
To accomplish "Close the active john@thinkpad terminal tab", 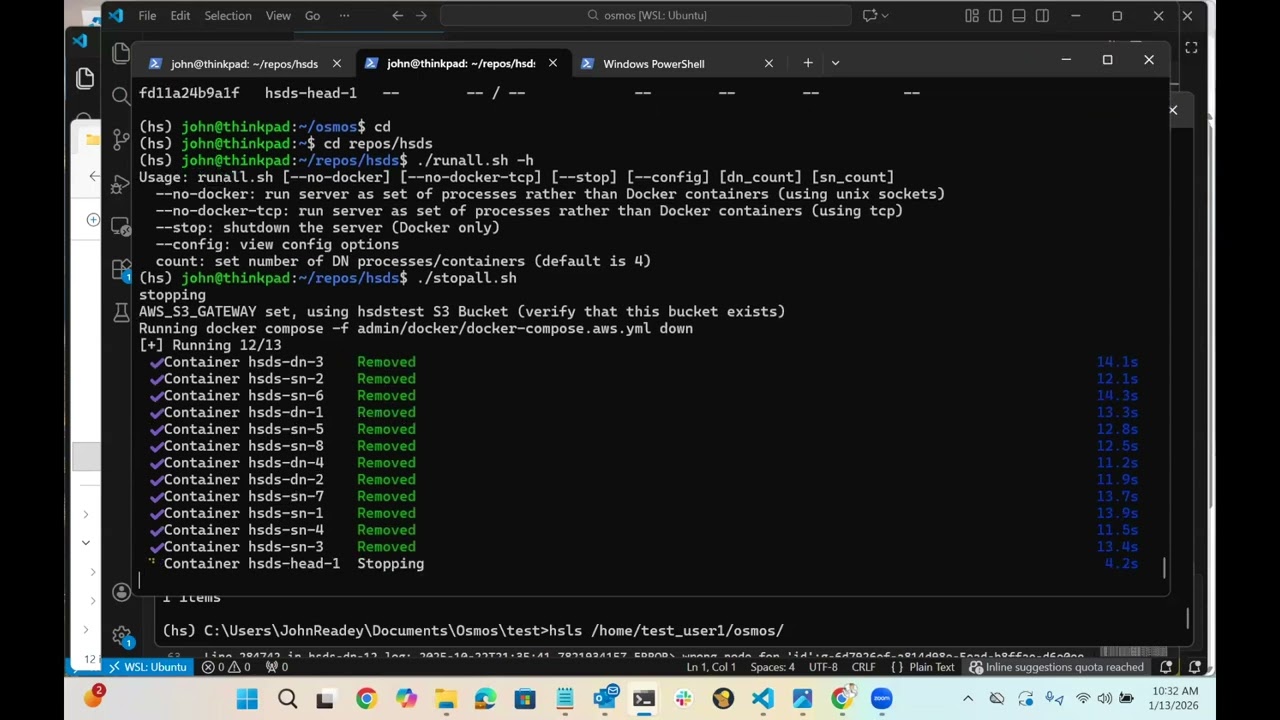I will coord(553,64).
